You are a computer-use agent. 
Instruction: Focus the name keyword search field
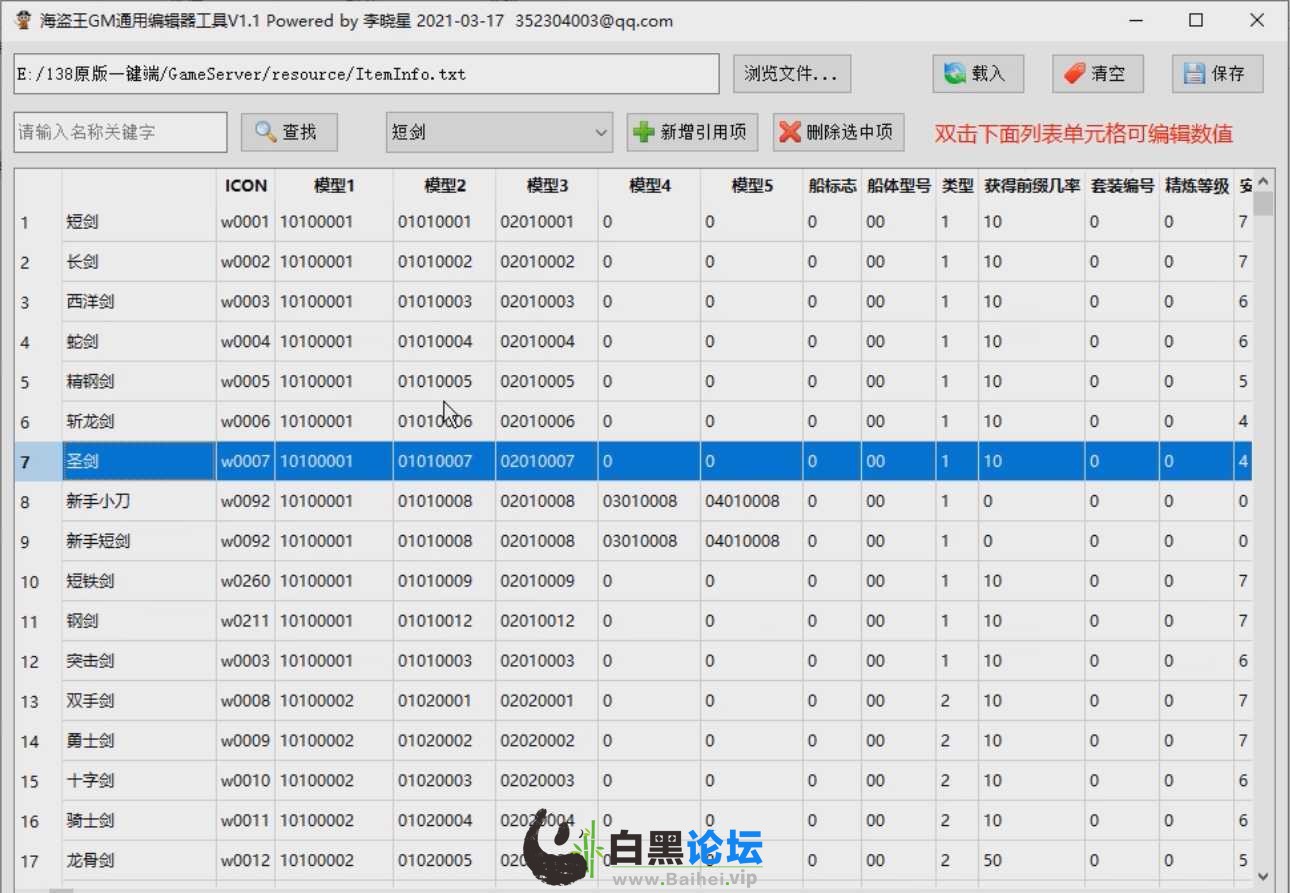pyautogui.click(x=120, y=132)
